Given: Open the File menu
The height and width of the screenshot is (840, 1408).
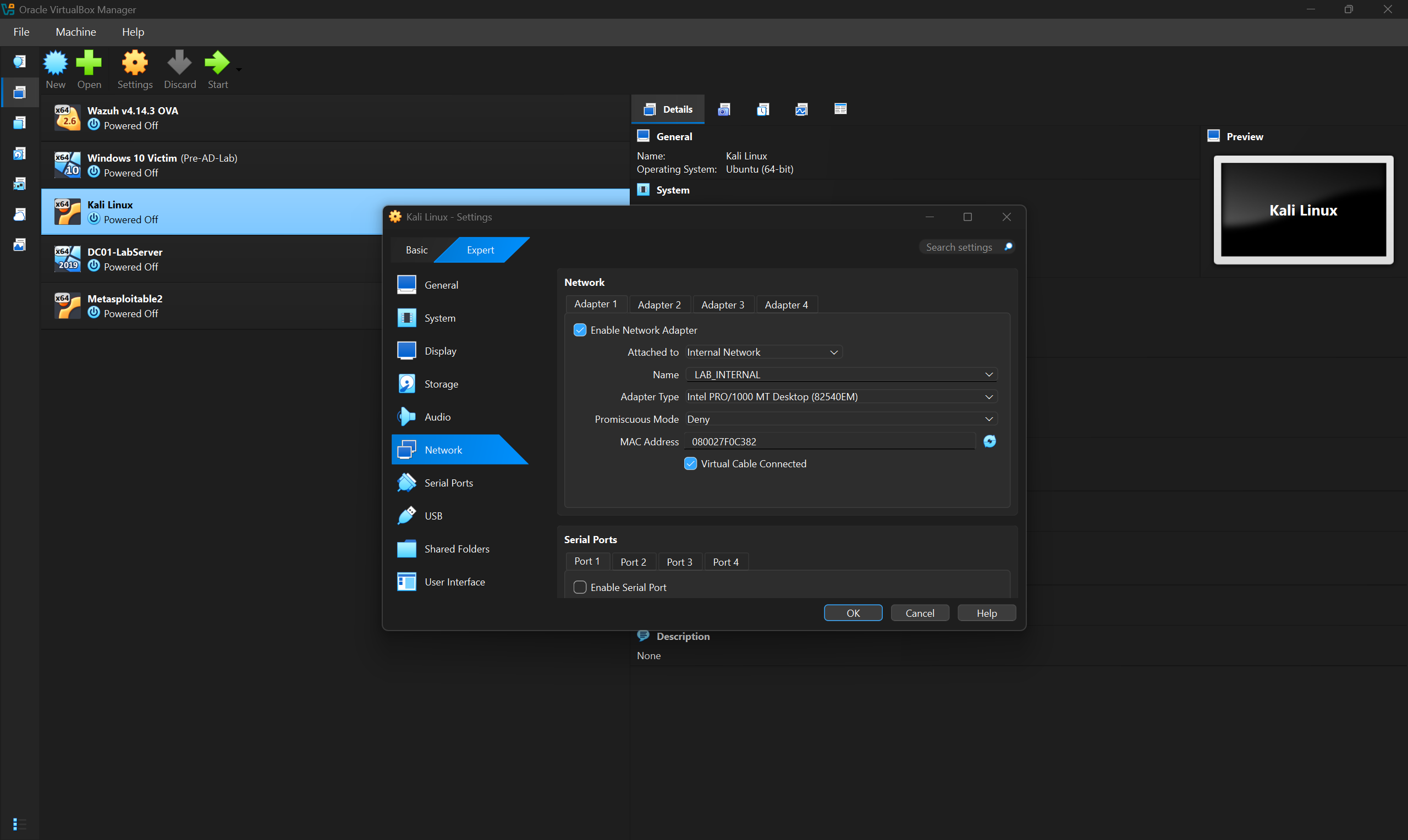Looking at the screenshot, I should pos(21,32).
